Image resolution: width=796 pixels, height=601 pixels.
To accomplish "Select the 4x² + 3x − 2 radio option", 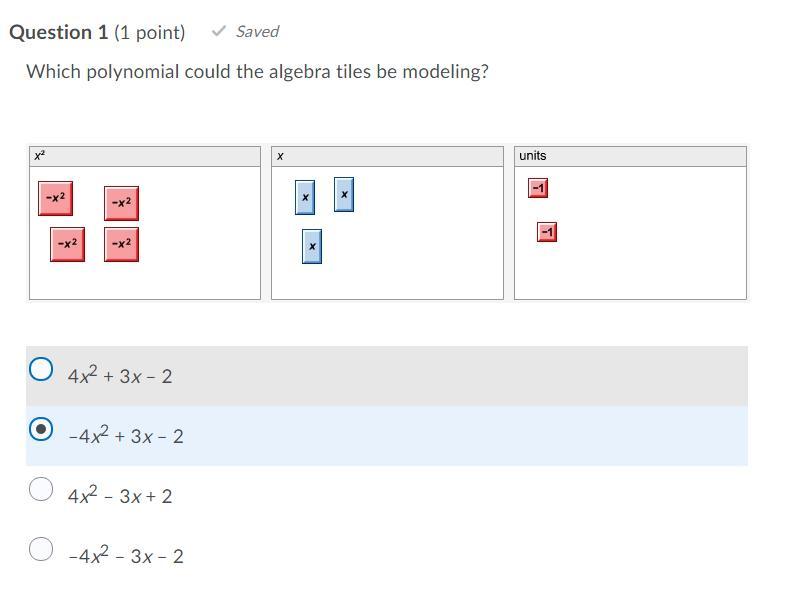I will (41, 369).
